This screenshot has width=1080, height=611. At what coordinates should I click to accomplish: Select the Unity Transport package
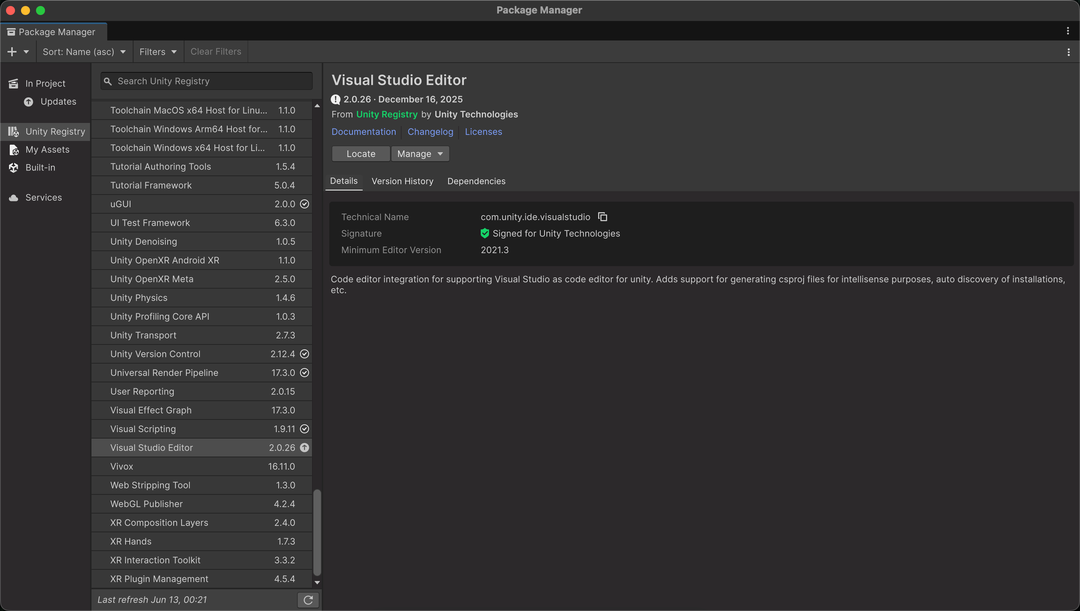(x=202, y=335)
